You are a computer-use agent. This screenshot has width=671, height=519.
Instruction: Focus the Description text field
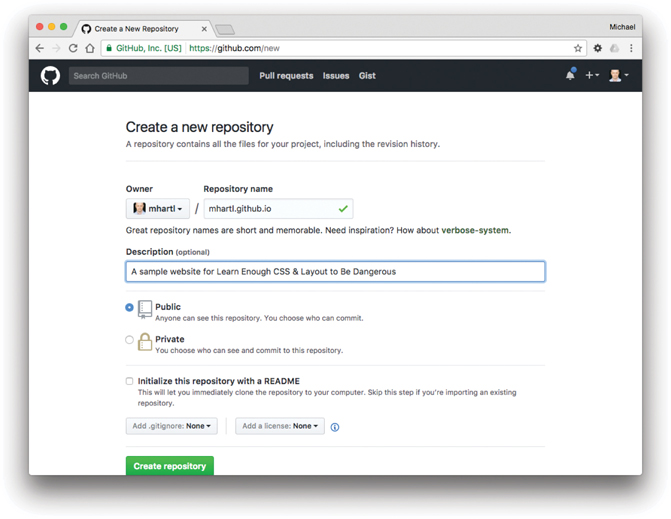coord(335,271)
